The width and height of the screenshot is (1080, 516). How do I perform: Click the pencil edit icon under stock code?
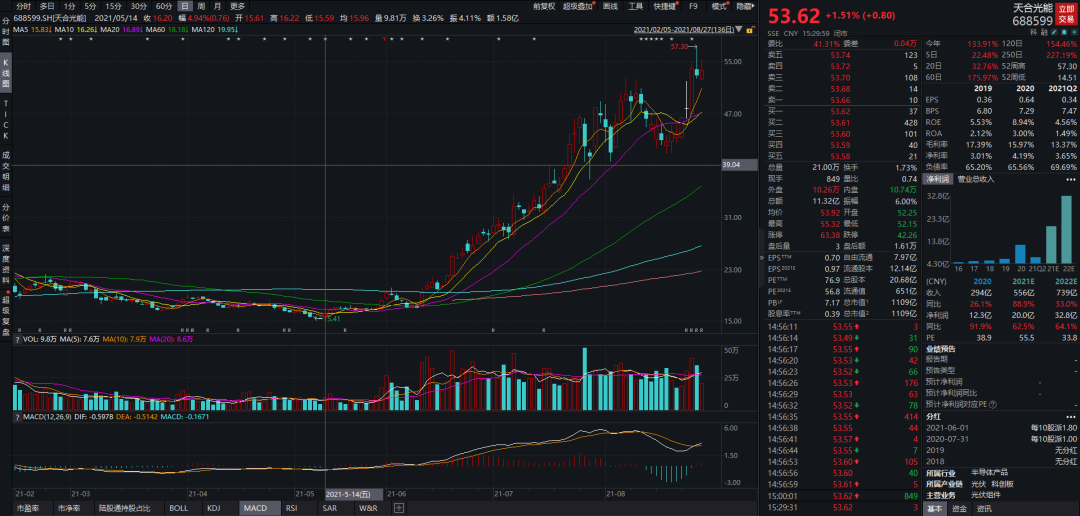tap(1054, 32)
